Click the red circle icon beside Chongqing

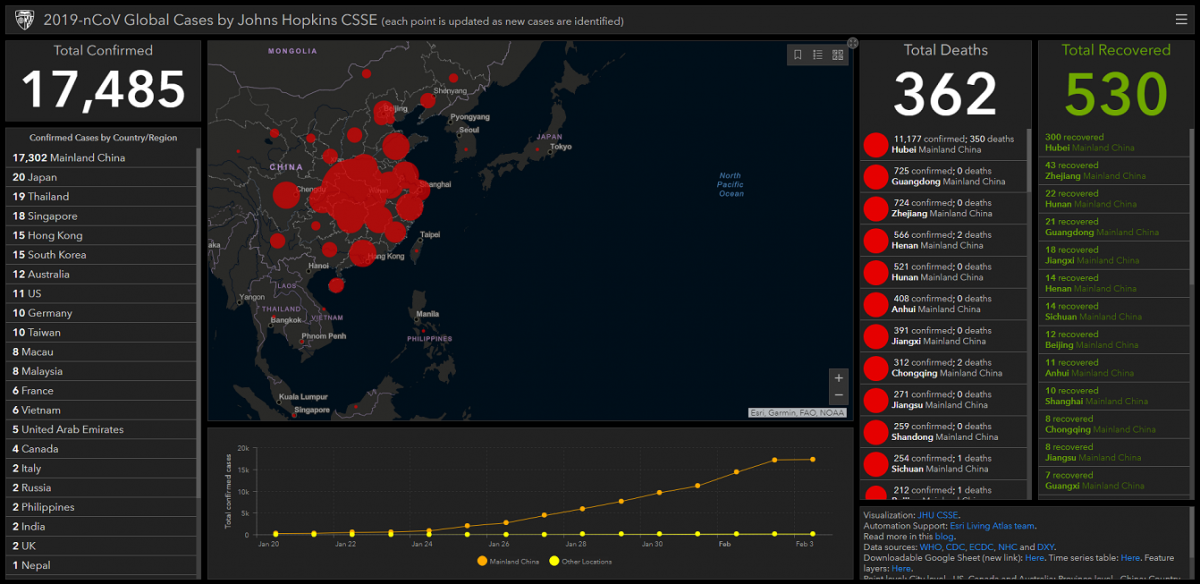coord(876,369)
